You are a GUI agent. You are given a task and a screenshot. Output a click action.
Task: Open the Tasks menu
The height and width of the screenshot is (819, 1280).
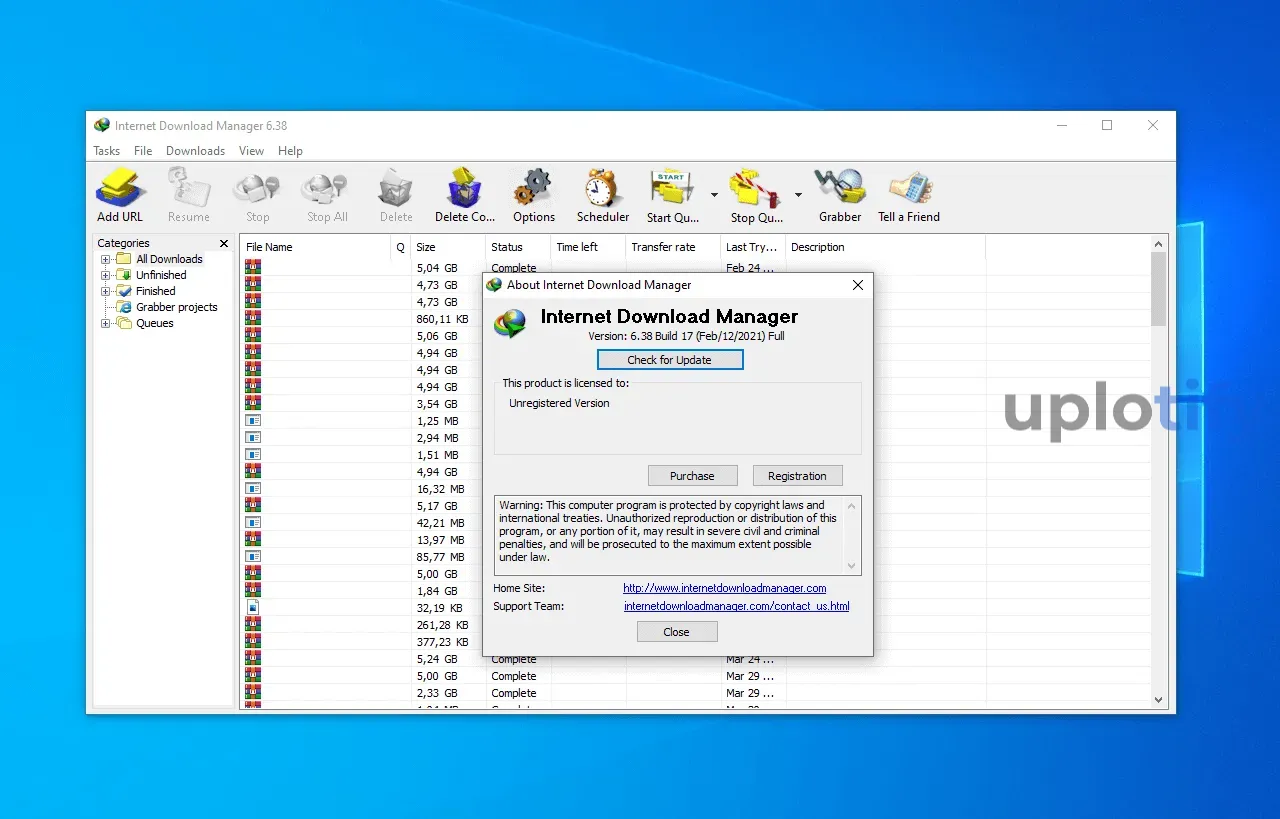[107, 151]
